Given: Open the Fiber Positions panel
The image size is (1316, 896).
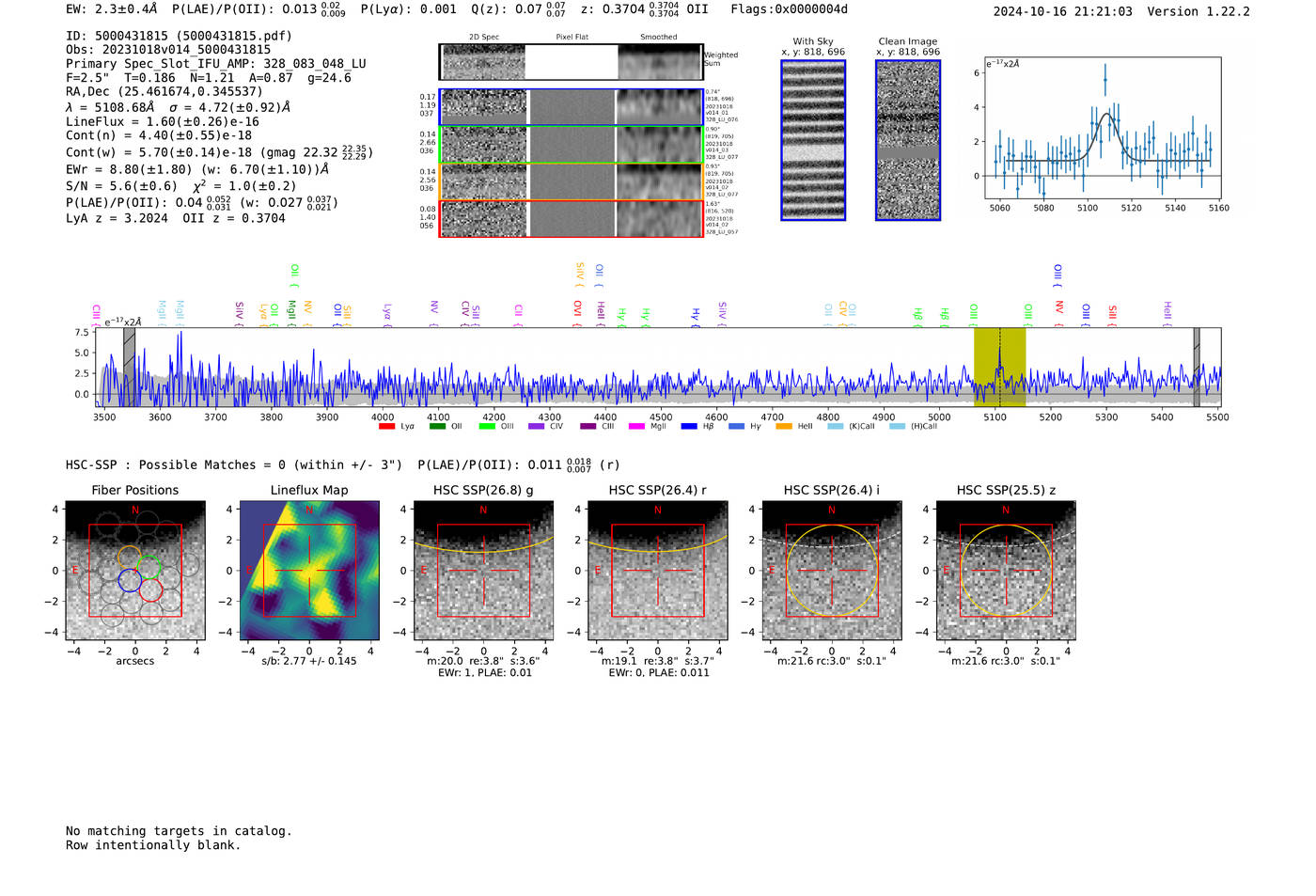Looking at the screenshot, I should coord(135,571).
